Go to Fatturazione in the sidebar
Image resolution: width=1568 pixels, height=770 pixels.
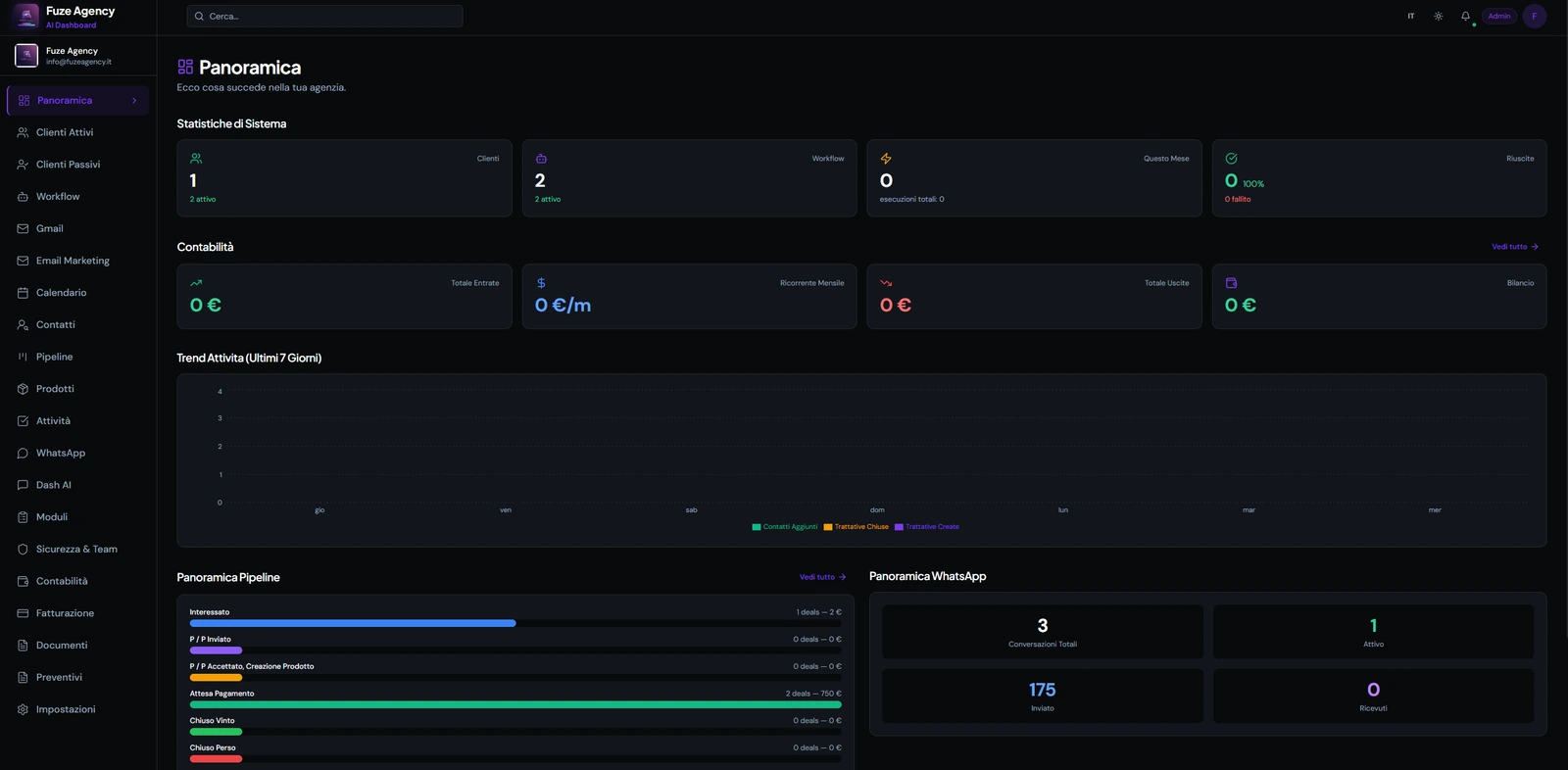point(78,613)
